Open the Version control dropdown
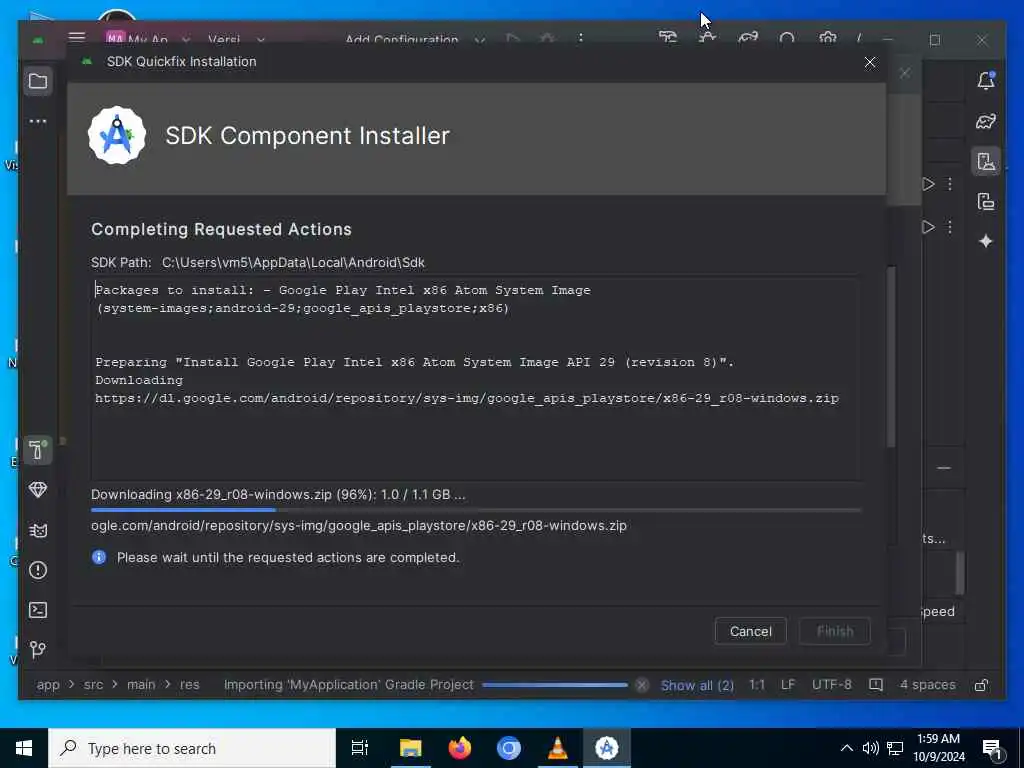Image resolution: width=1024 pixels, height=768 pixels. point(236,39)
